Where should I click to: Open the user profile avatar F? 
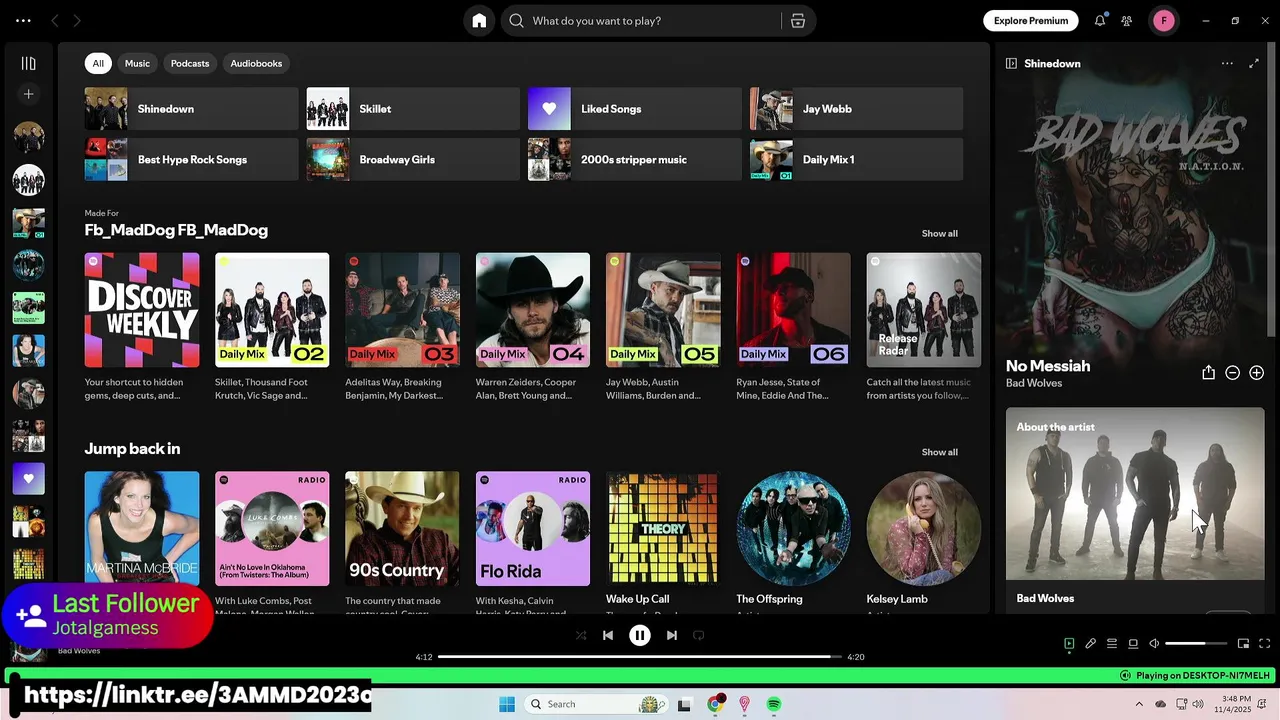[1164, 21]
